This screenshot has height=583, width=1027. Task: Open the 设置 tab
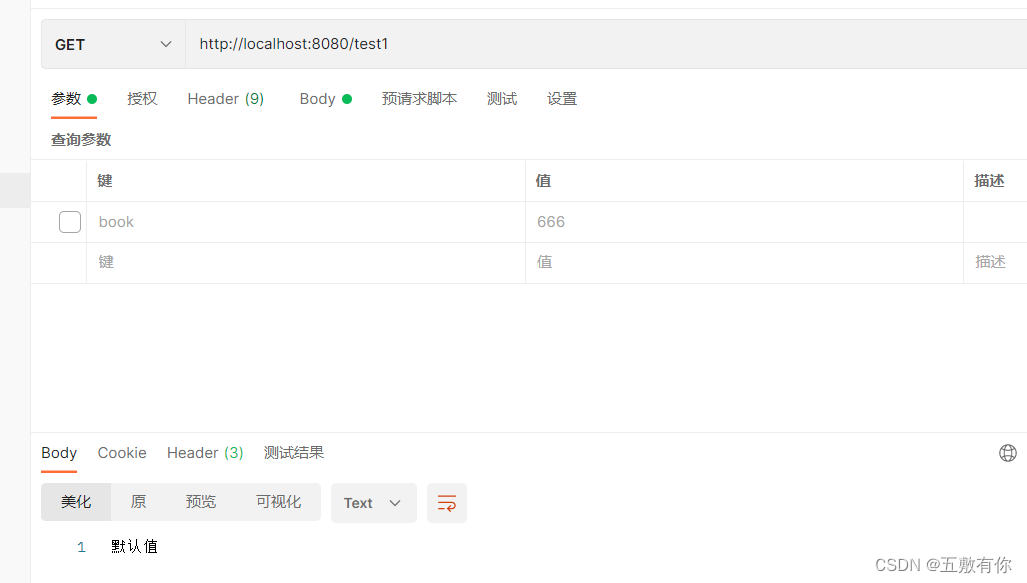tap(562, 98)
